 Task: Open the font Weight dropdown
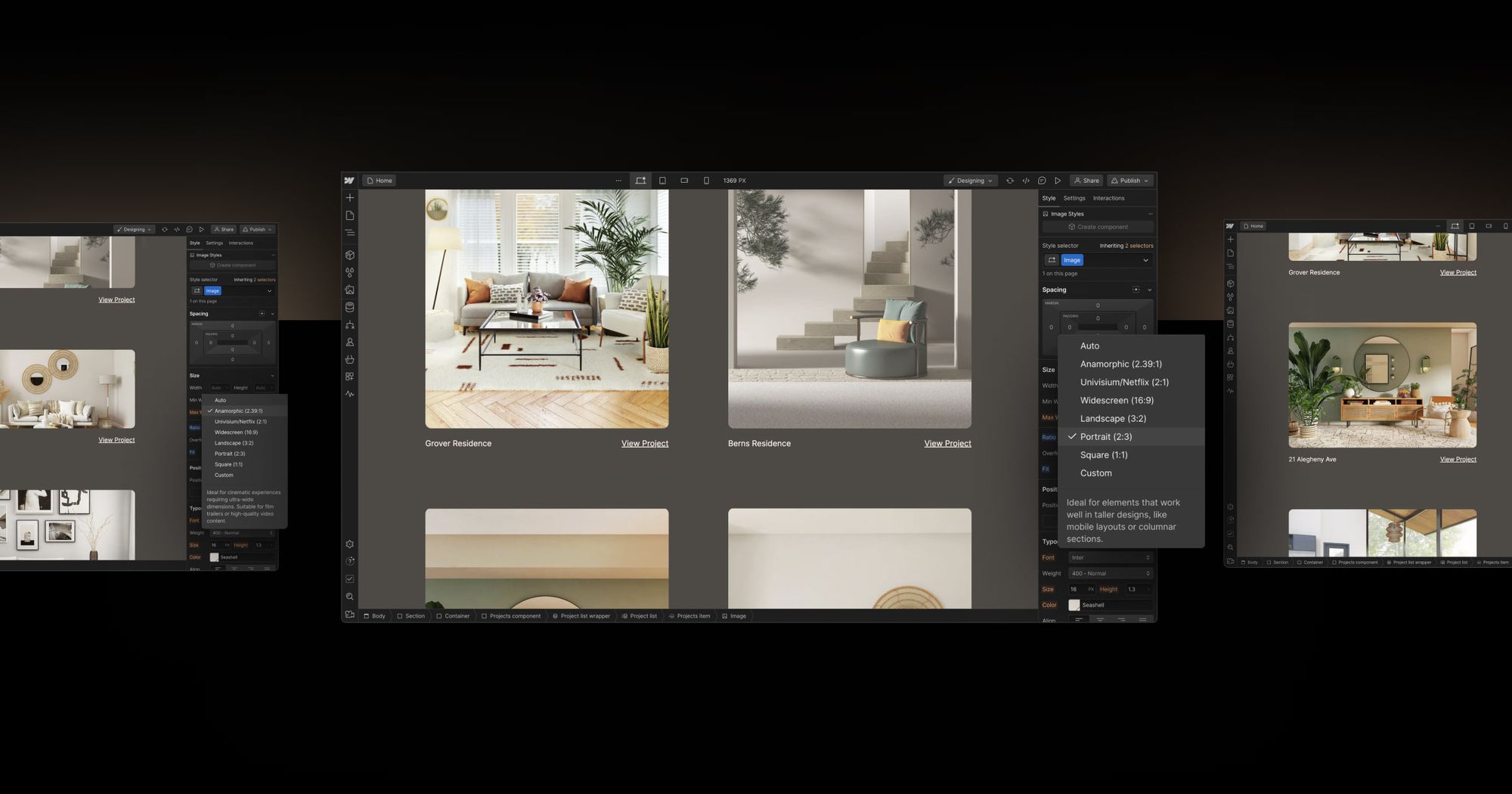[x=1108, y=573]
